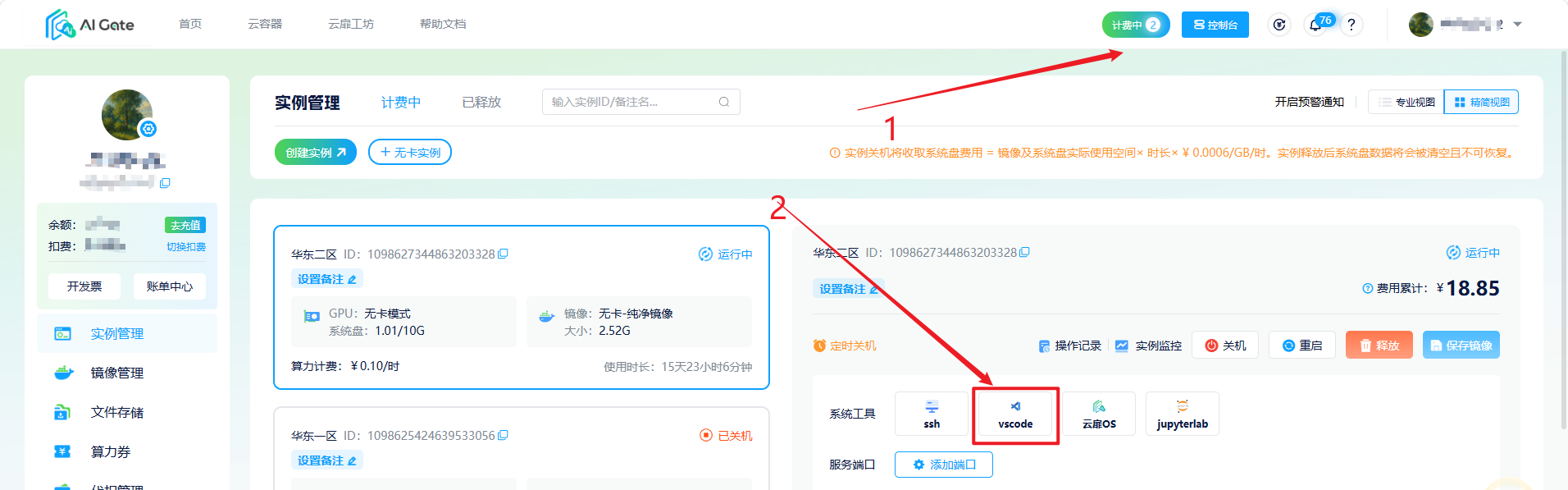Image resolution: width=1568 pixels, height=490 pixels.
Task: Click the gear badge on the profile picture
Action: [148, 129]
